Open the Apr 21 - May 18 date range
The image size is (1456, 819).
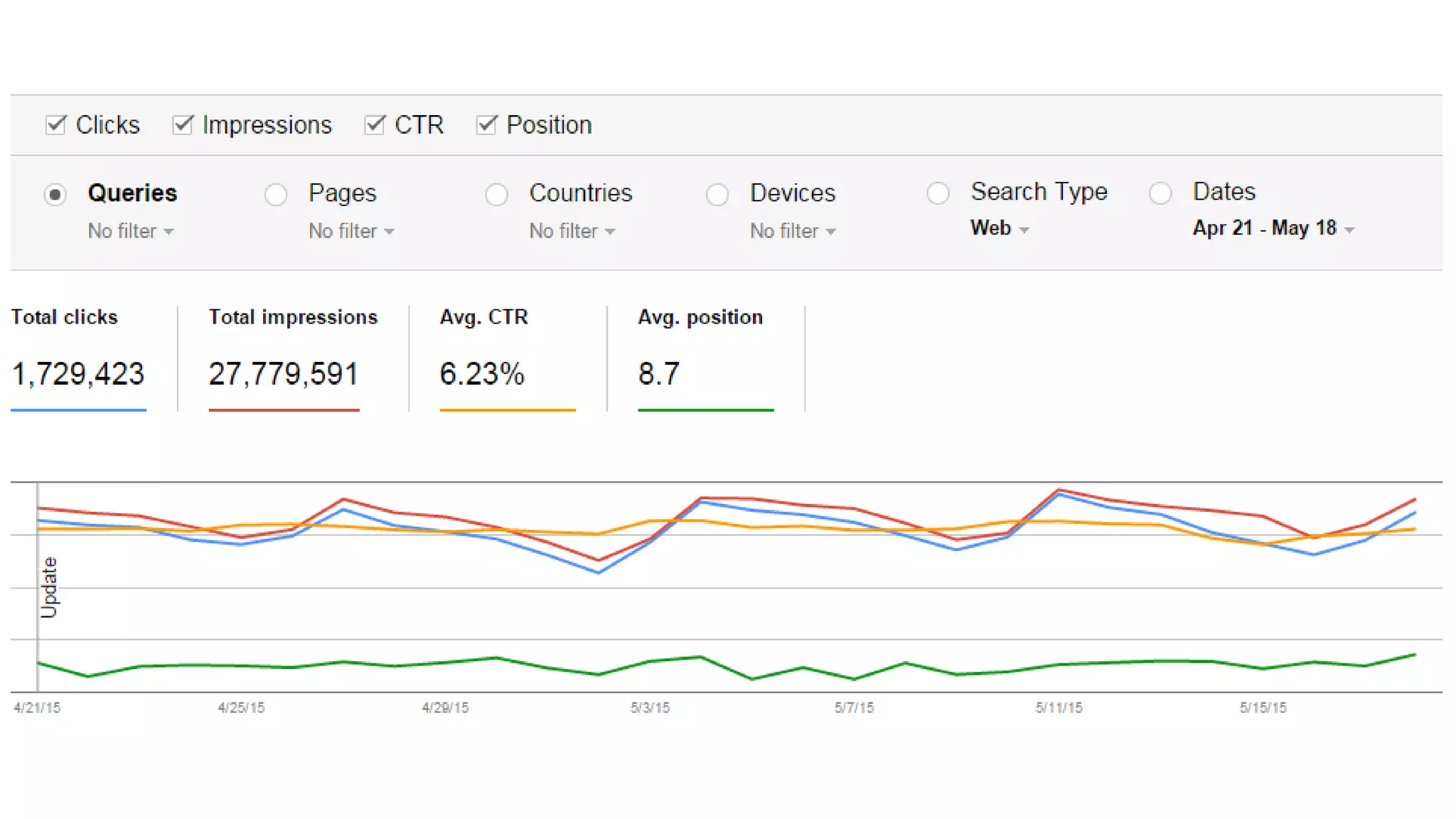1273,228
